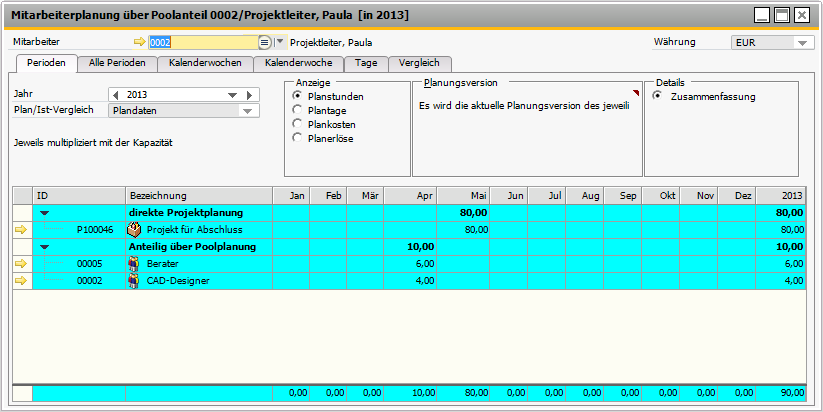This screenshot has width=823, height=412.
Task: Collapse the Anteilig über Poolplanung group
Action: coord(45,247)
